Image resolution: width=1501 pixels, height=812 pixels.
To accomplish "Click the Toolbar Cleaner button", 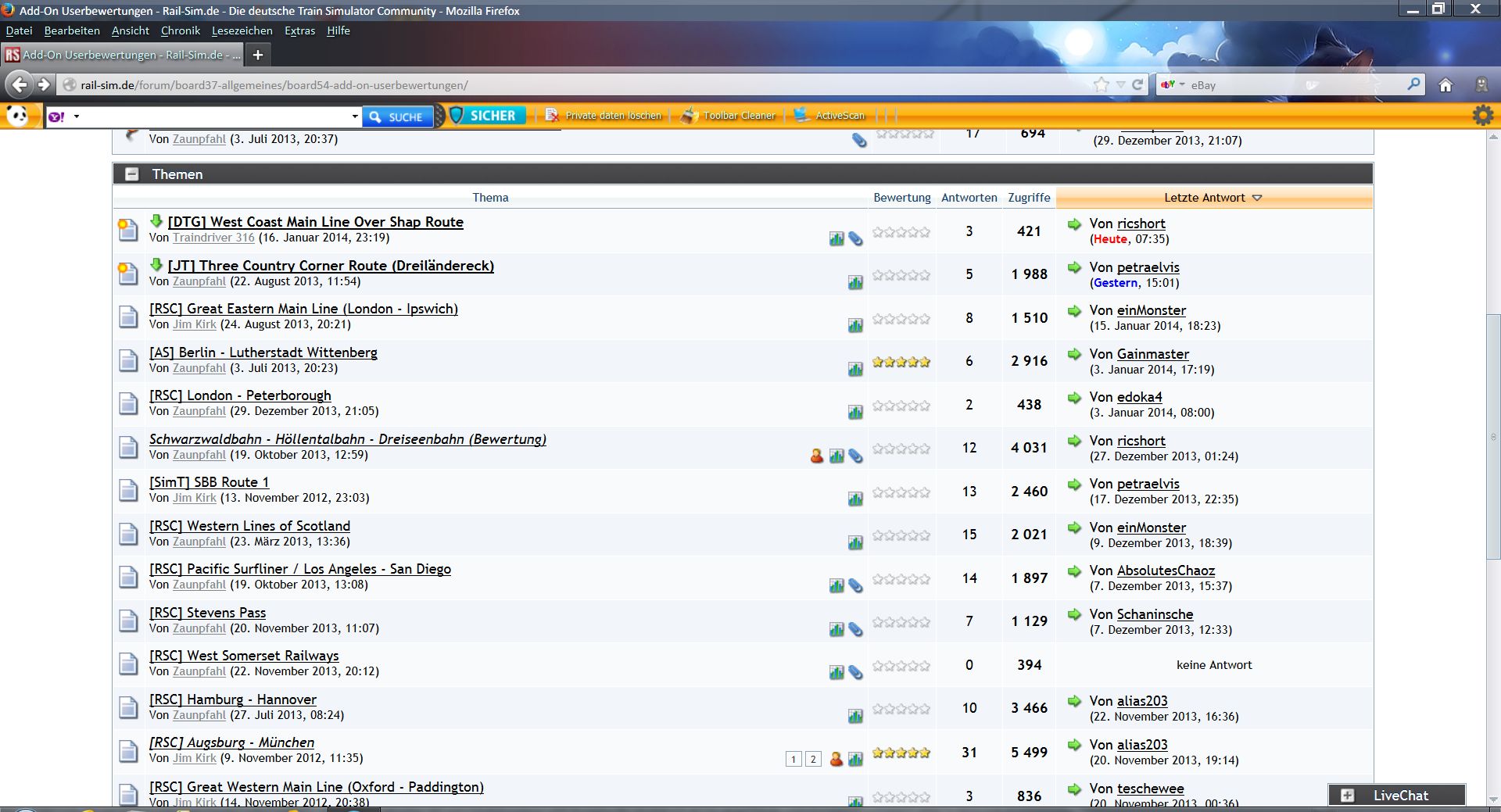I will click(729, 116).
